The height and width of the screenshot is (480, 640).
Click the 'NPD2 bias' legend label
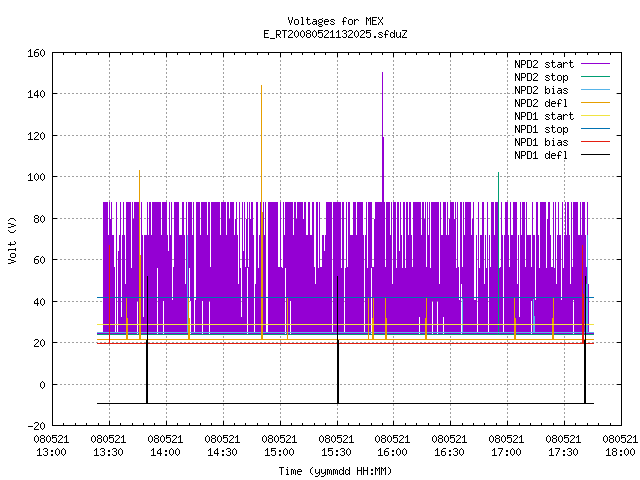click(541, 90)
